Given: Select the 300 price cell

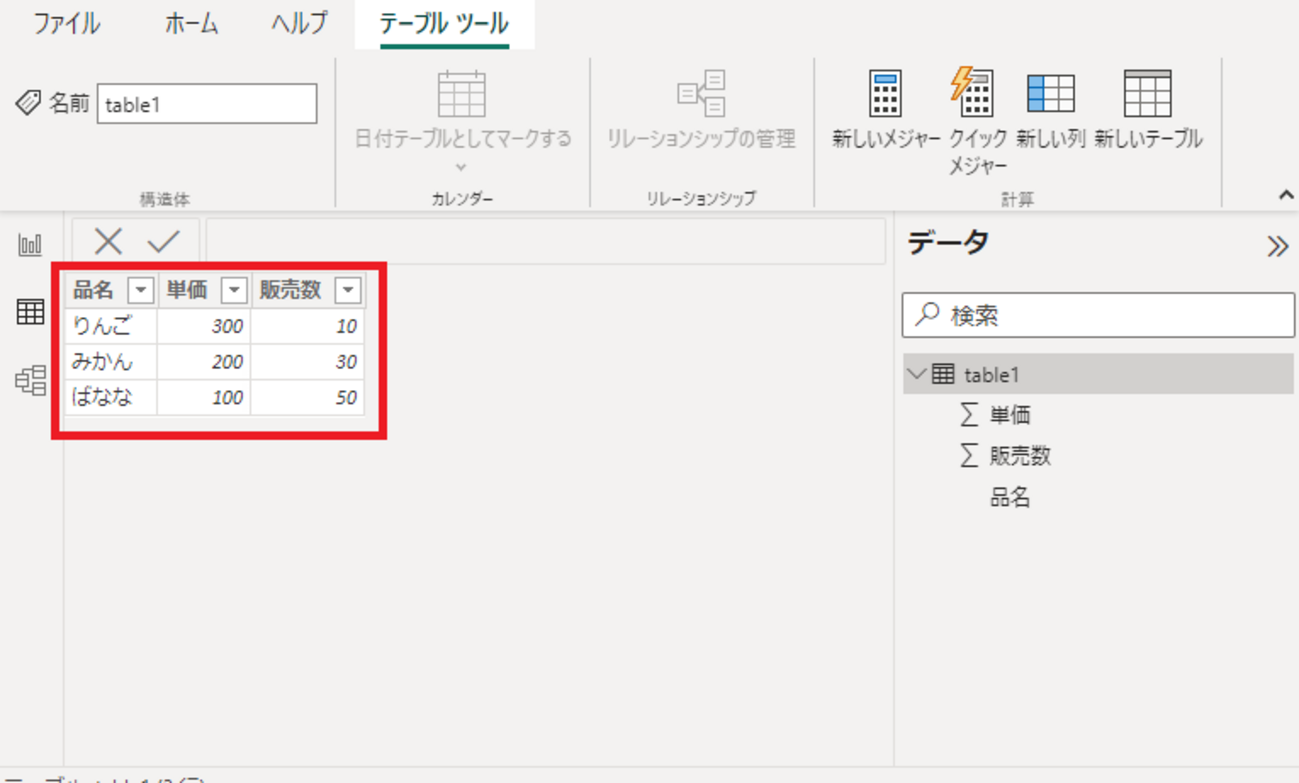Looking at the screenshot, I should [x=204, y=326].
